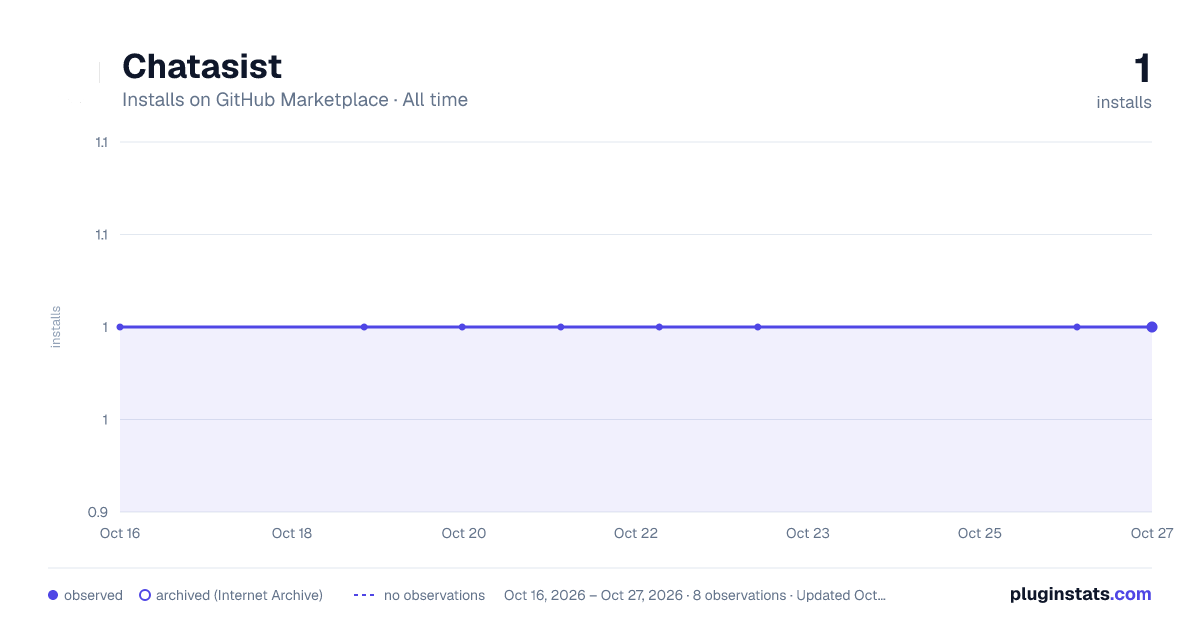This screenshot has height=630, width=1200.
Task: Click the 'observed' legend label
Action: tap(93, 595)
